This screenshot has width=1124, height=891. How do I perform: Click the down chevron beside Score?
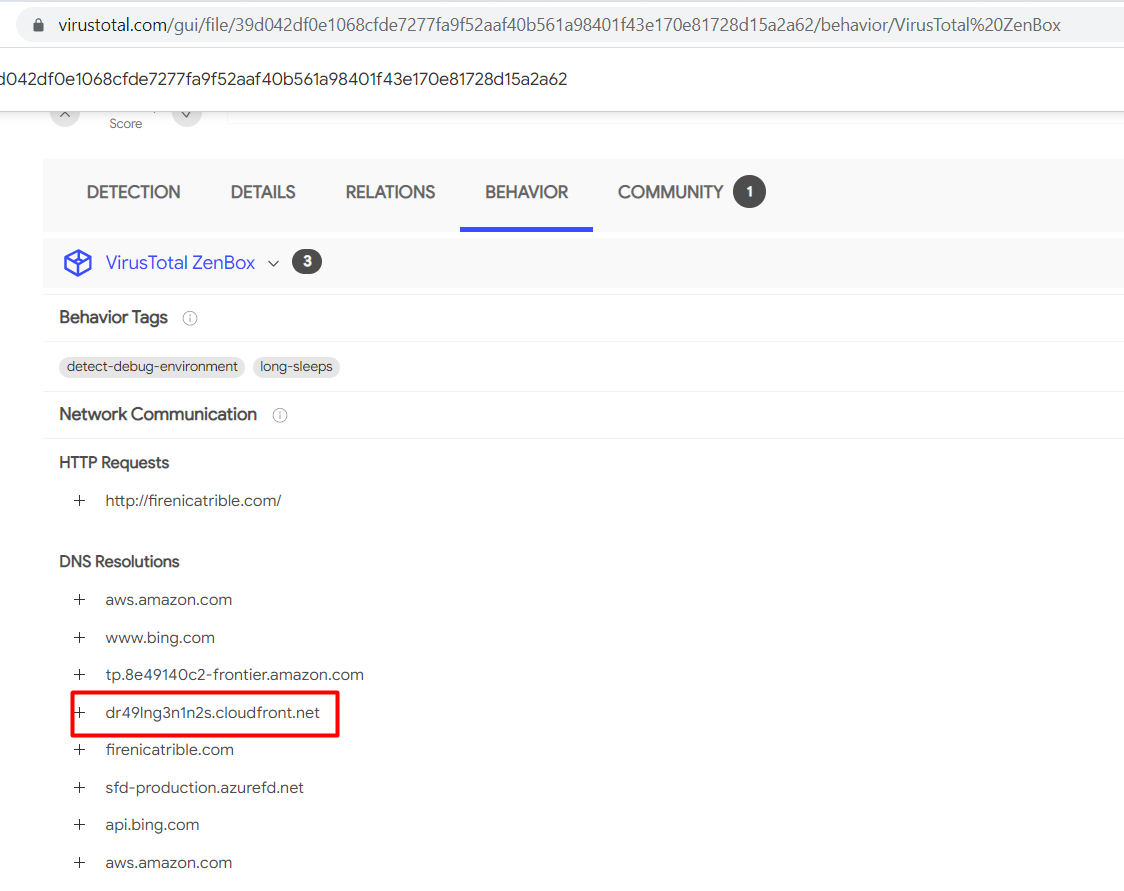(x=186, y=115)
